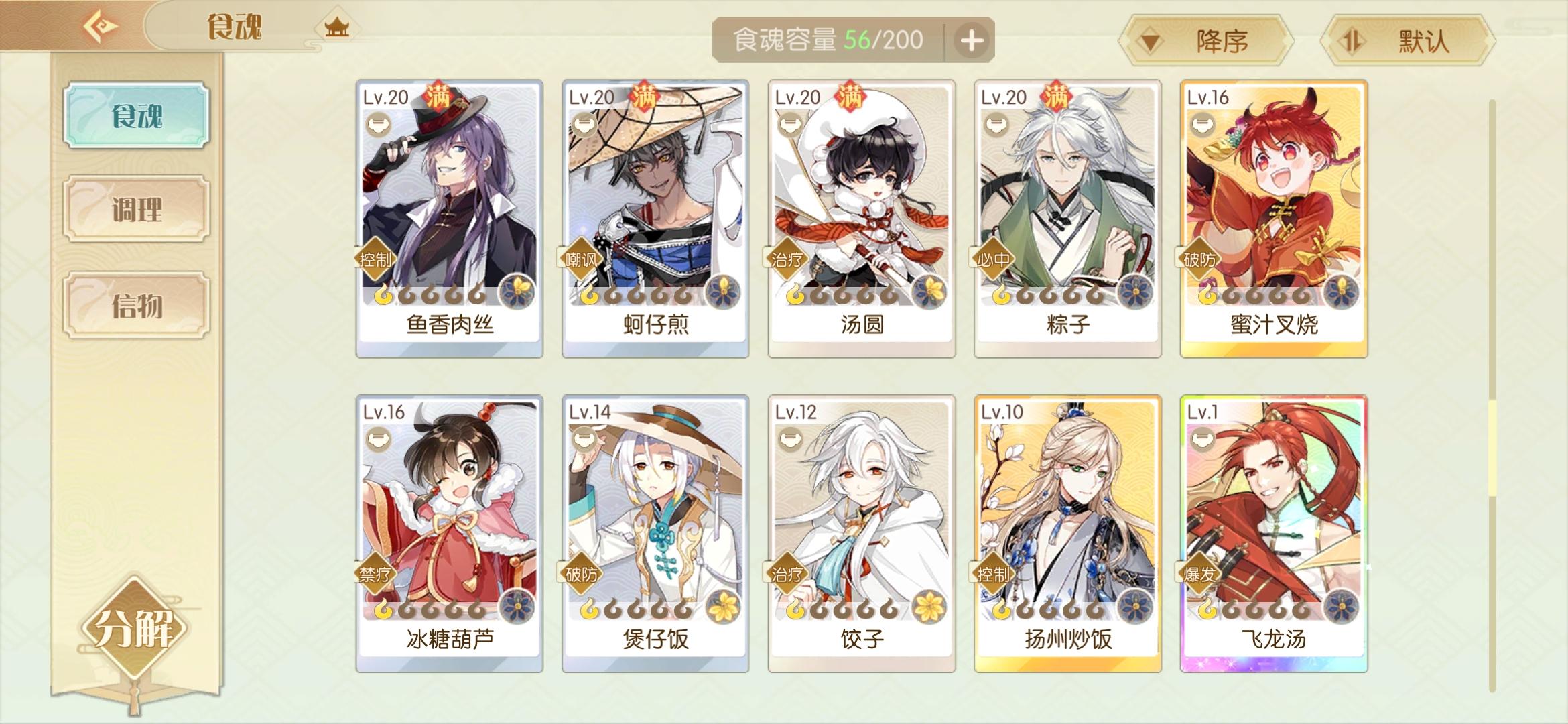
Task: Tap the 满 max badge on 汤圆
Action: click(x=849, y=97)
